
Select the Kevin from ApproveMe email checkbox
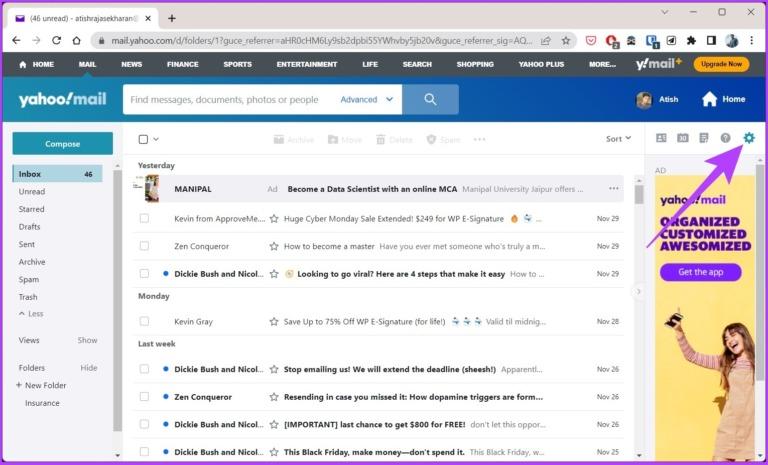(x=144, y=218)
